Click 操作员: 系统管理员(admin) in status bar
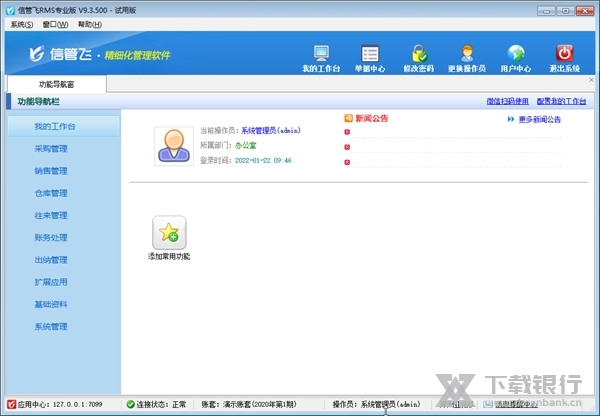The height and width of the screenshot is (416, 600). 376,404
